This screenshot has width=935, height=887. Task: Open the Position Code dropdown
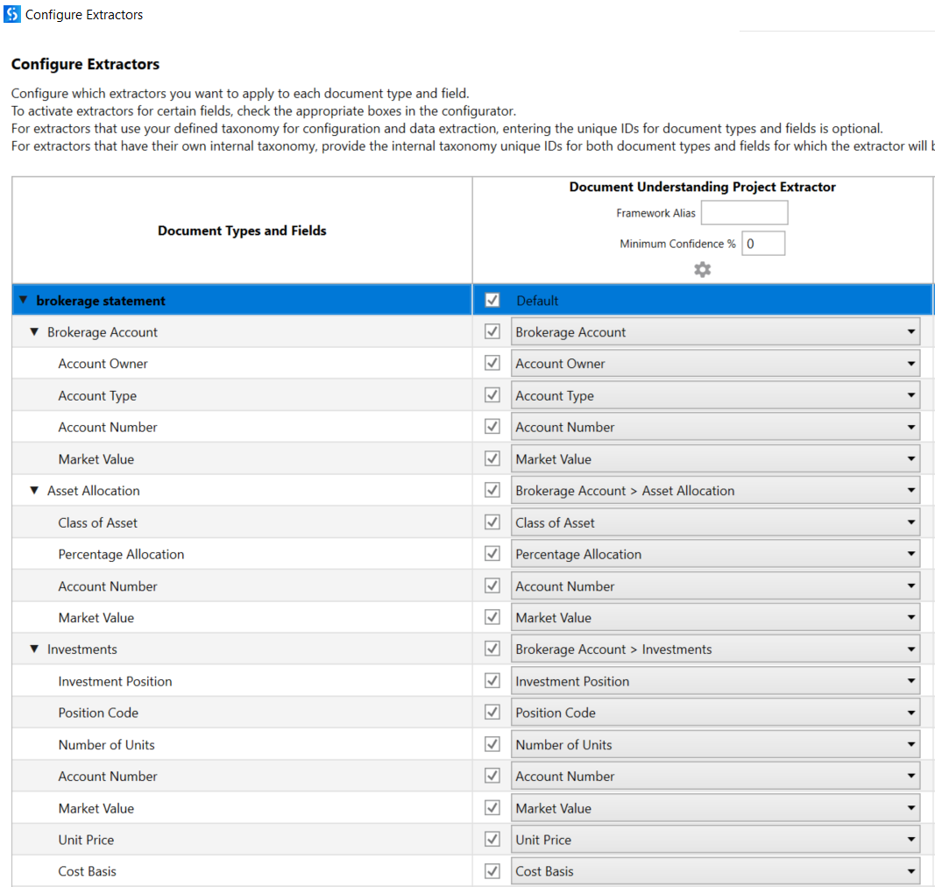[910, 712]
